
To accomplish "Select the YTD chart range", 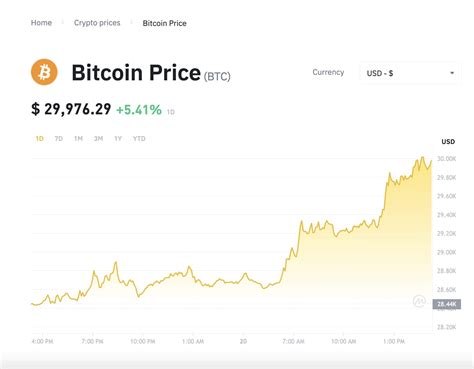I will [x=139, y=138].
